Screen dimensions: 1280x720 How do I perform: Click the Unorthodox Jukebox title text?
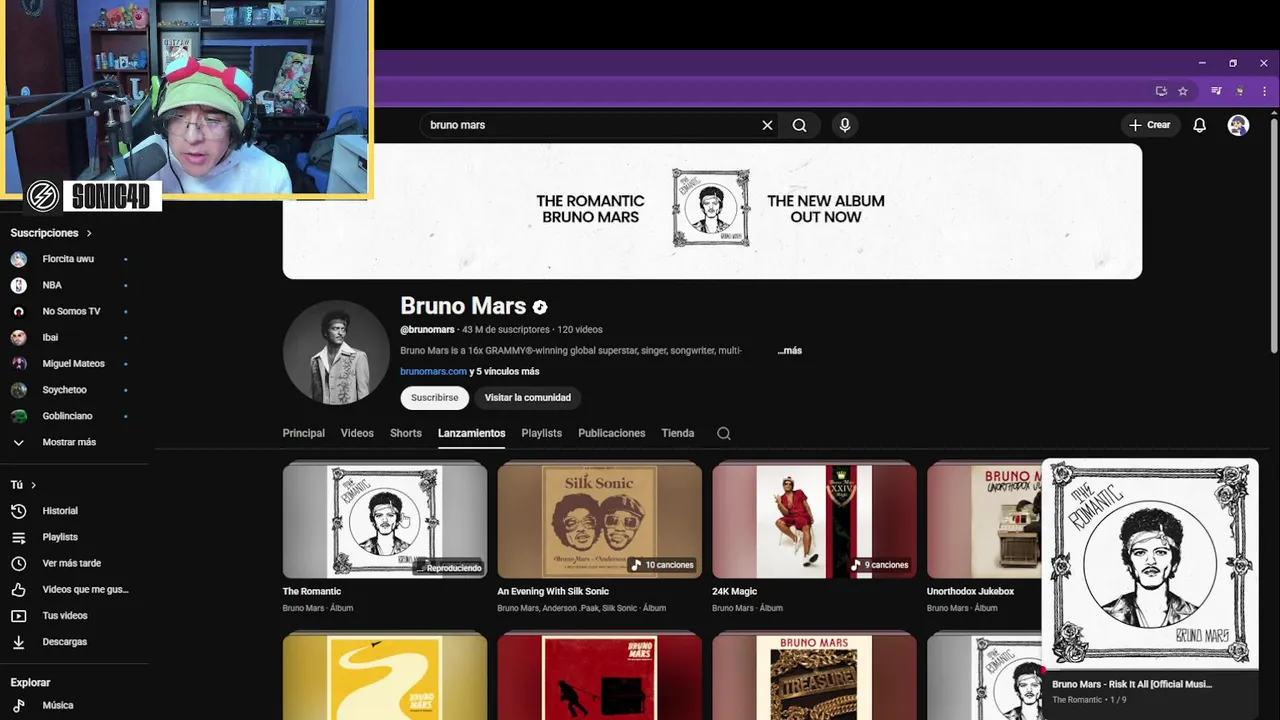coord(970,592)
